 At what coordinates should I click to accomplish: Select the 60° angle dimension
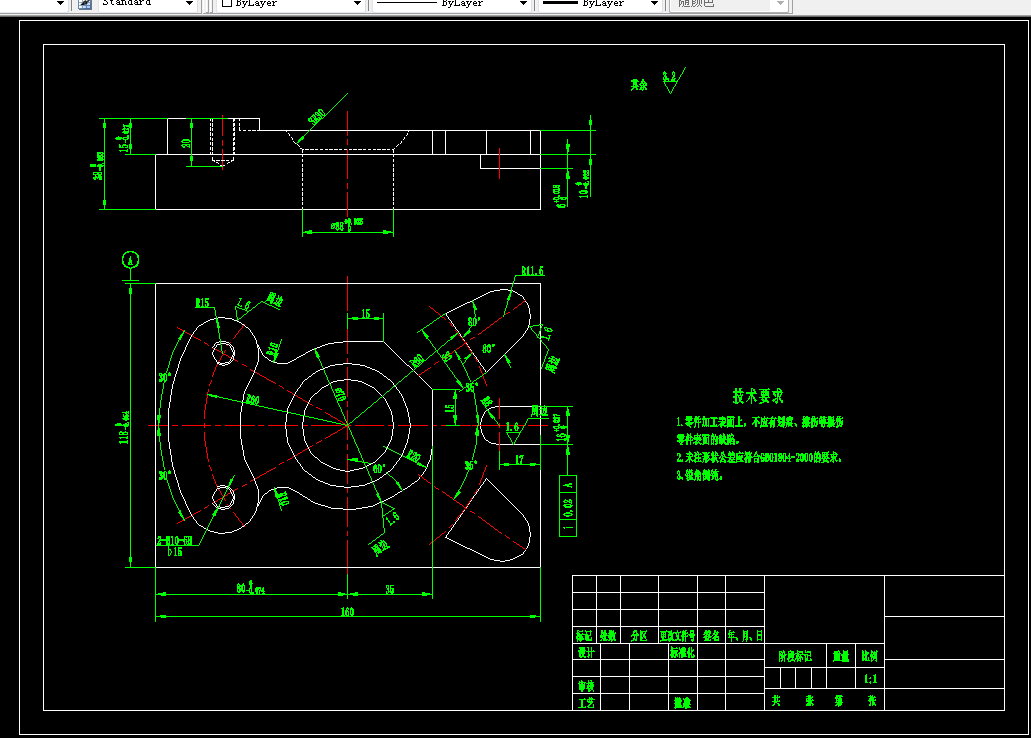click(379, 469)
